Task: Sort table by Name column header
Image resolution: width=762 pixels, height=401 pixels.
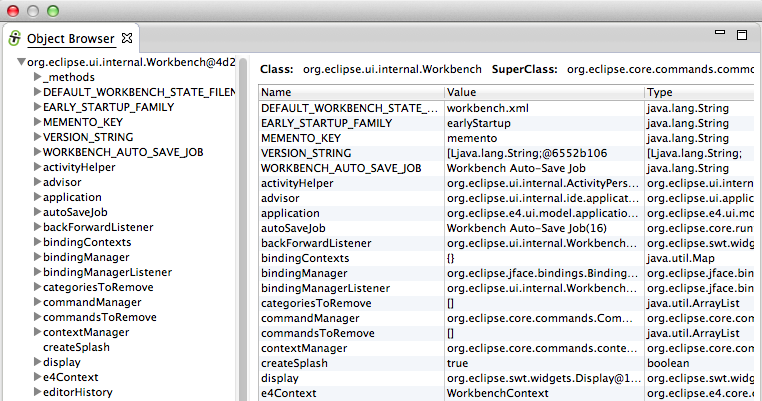Action: click(x=350, y=92)
